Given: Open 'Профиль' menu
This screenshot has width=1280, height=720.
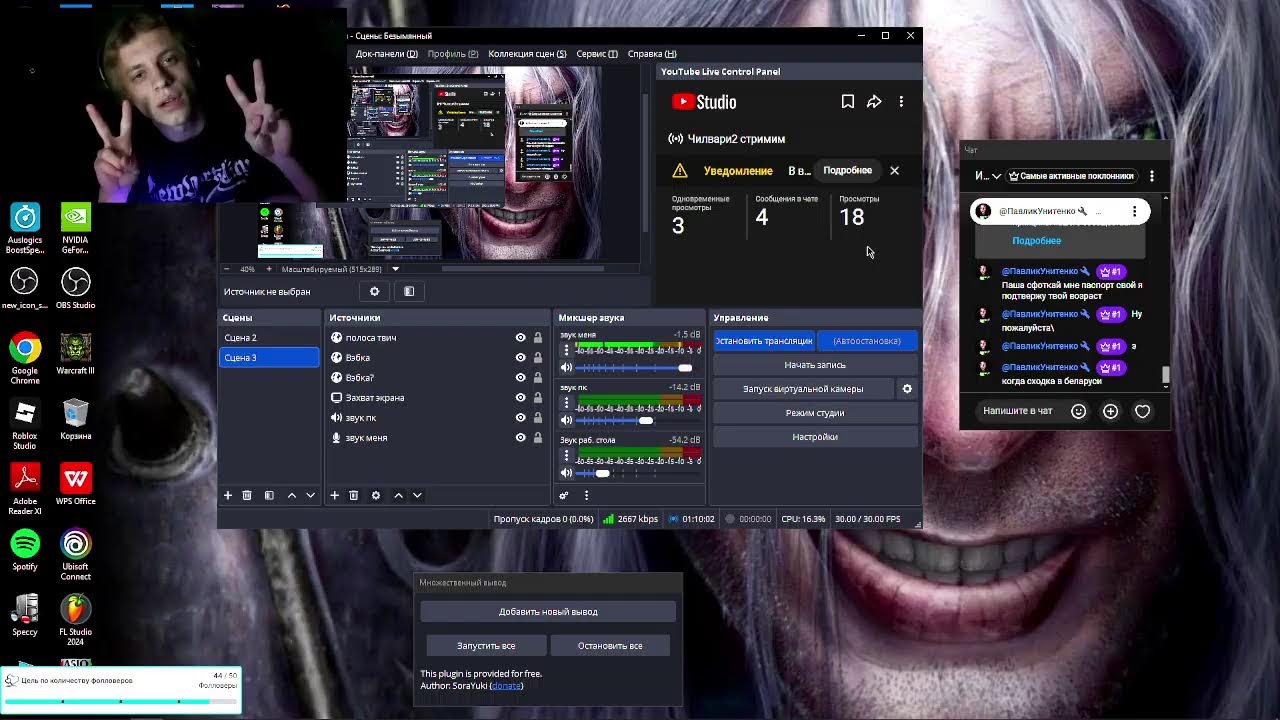Looking at the screenshot, I should (453, 54).
